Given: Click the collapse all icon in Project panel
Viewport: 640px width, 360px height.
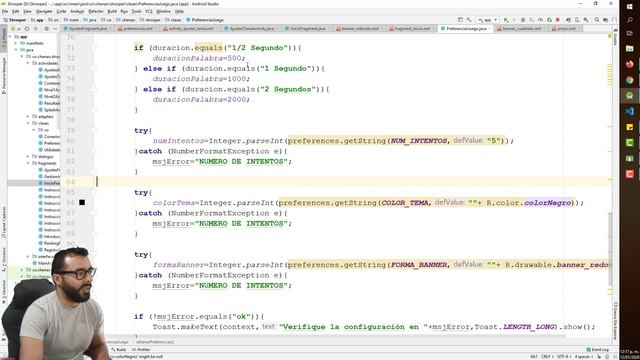Looking at the screenshot, I should tap(36, 29).
